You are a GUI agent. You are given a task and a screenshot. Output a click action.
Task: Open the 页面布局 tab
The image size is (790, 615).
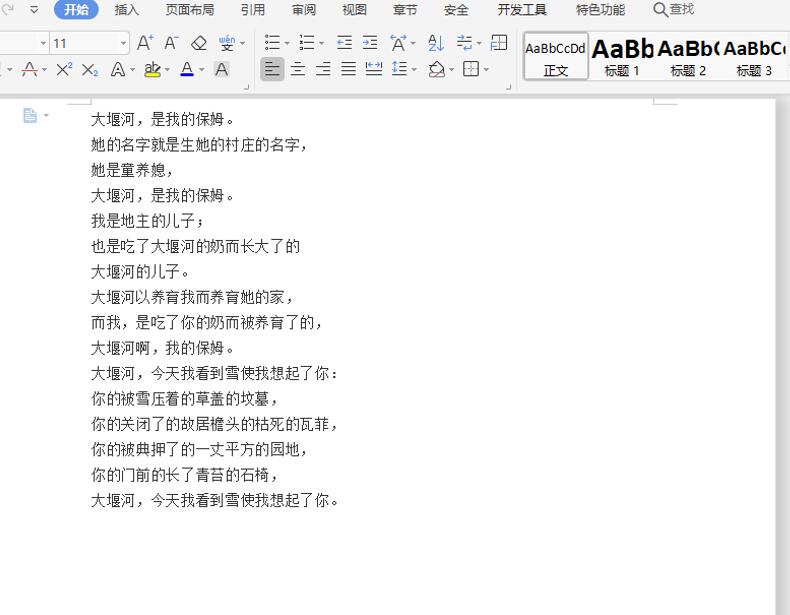[189, 10]
